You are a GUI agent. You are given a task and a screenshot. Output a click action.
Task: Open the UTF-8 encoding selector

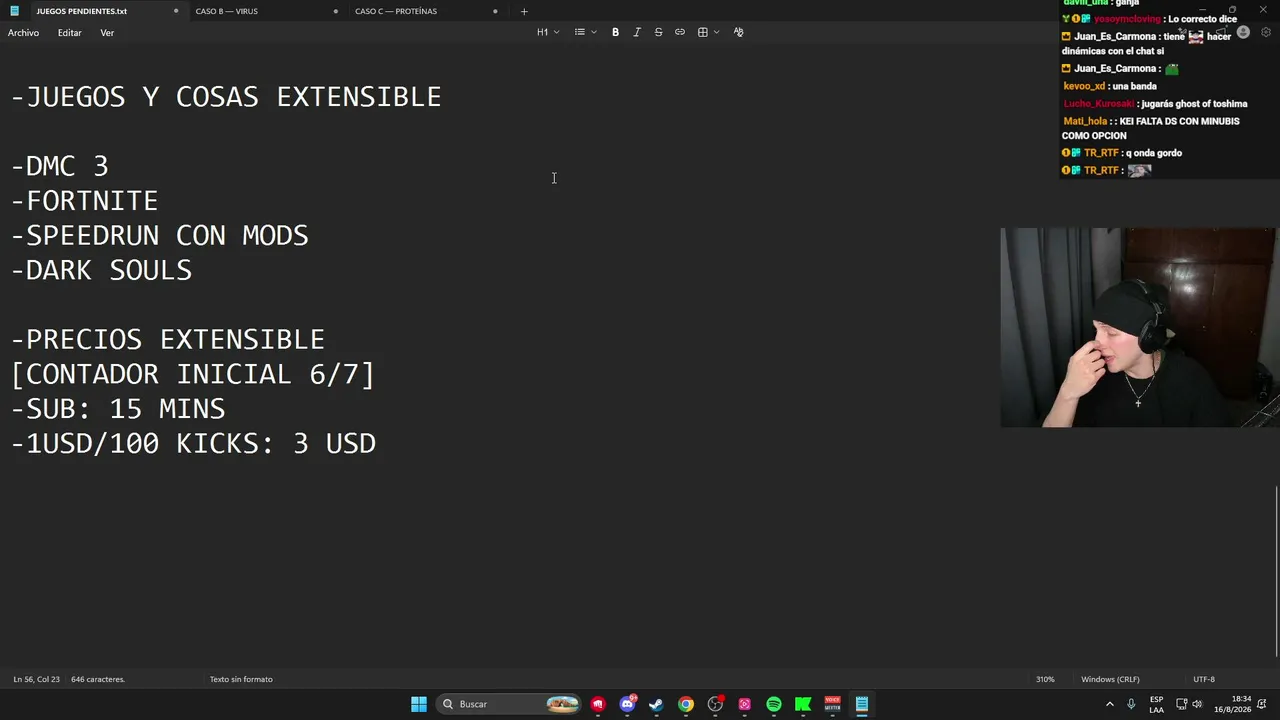[x=1204, y=679]
